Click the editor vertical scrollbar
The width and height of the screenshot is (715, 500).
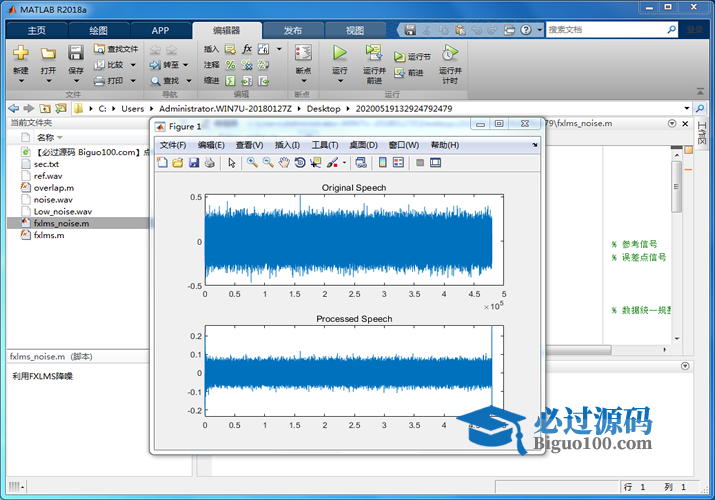677,186
